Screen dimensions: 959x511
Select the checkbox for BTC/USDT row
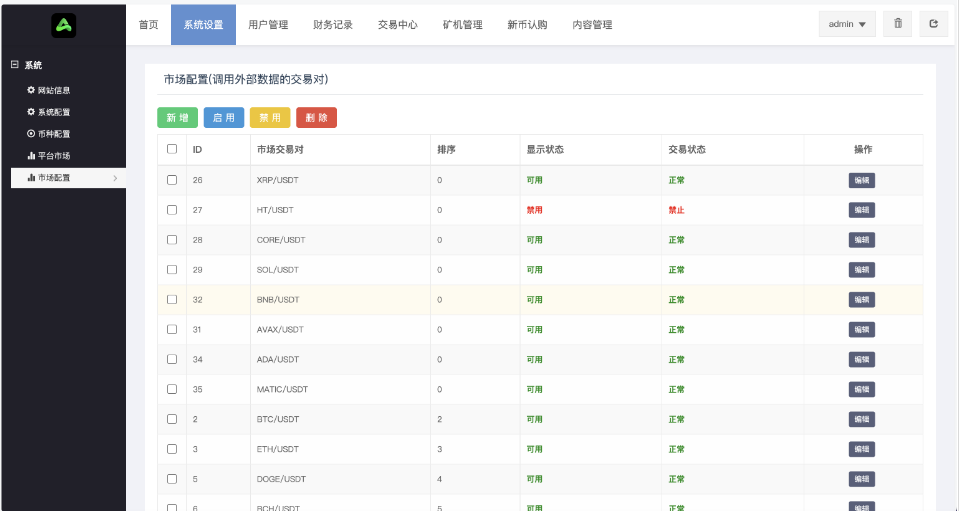coord(172,419)
